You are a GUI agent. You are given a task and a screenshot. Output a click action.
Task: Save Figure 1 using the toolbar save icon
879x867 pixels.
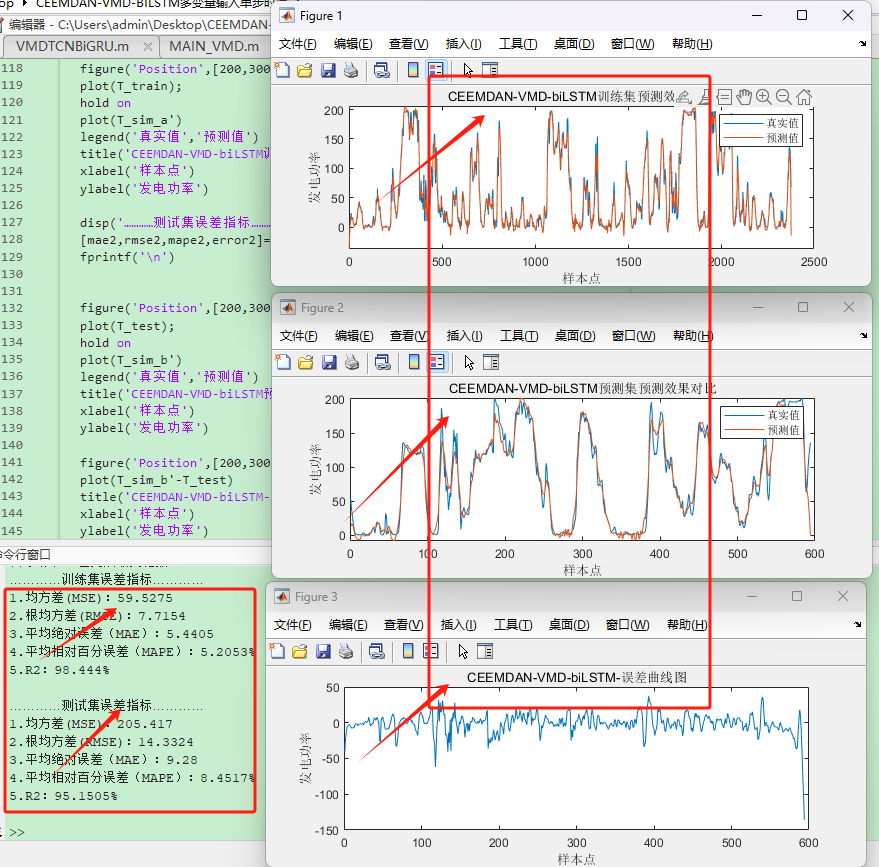click(x=329, y=69)
